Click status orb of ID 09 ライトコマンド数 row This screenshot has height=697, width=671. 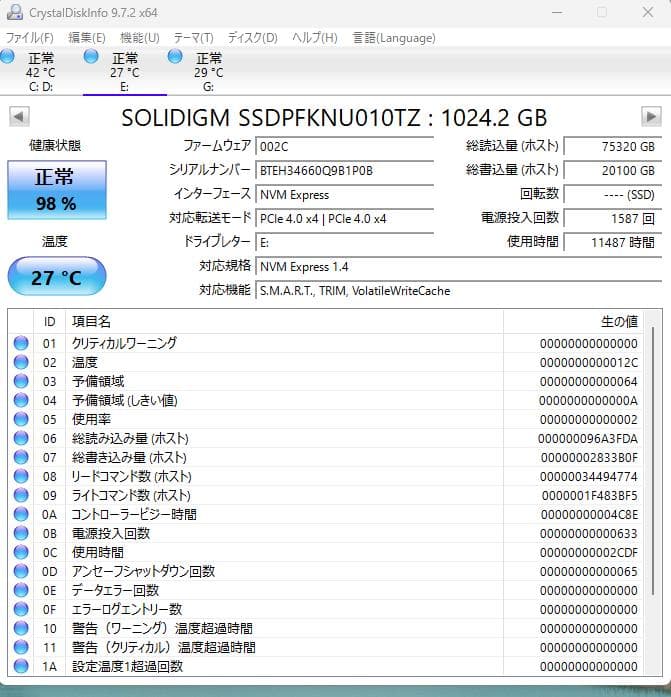[21, 495]
